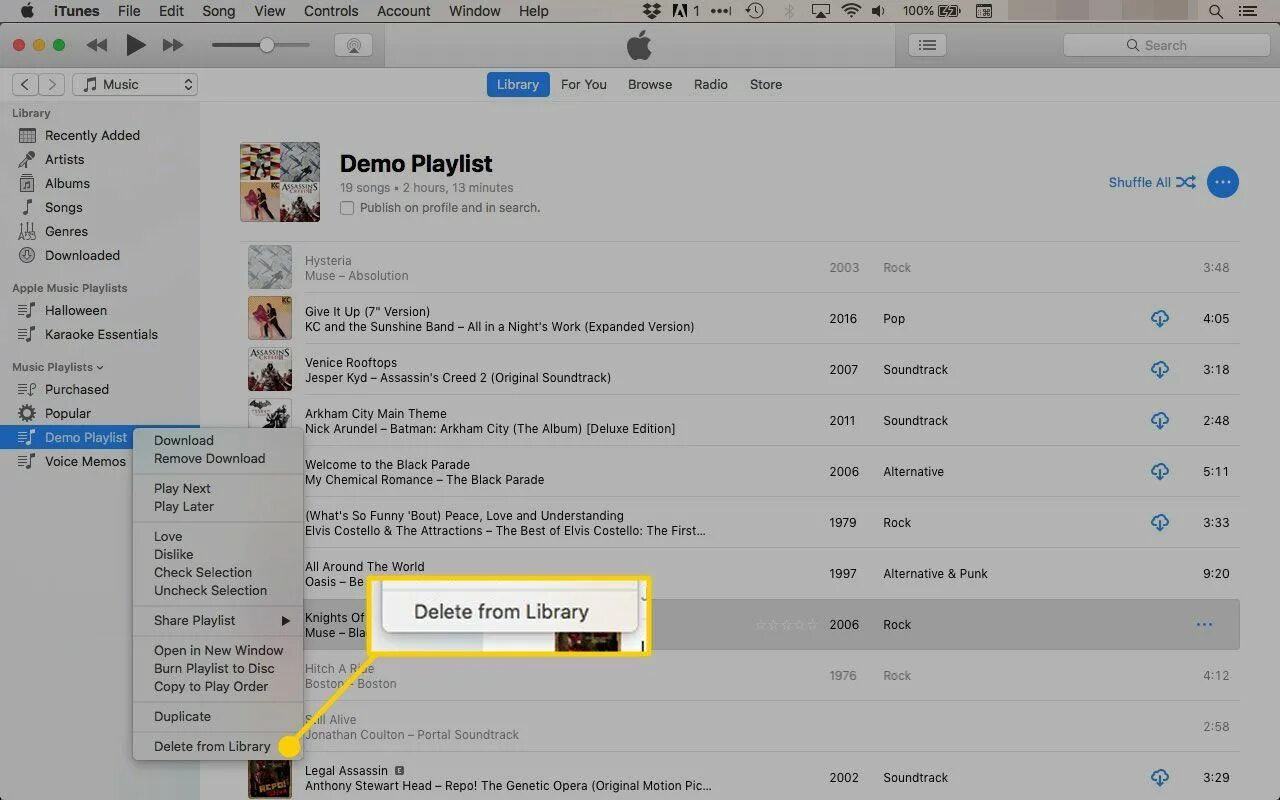Choose Dislike from context menu
Image resolution: width=1280 pixels, height=800 pixels.
pos(218,555)
